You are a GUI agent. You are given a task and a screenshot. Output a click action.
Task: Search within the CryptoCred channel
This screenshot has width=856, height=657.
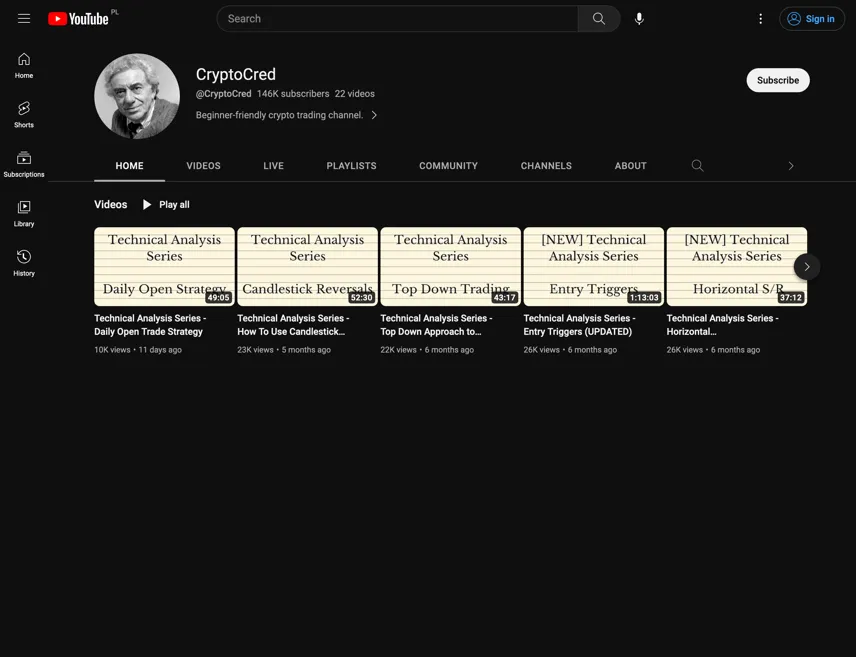(697, 165)
